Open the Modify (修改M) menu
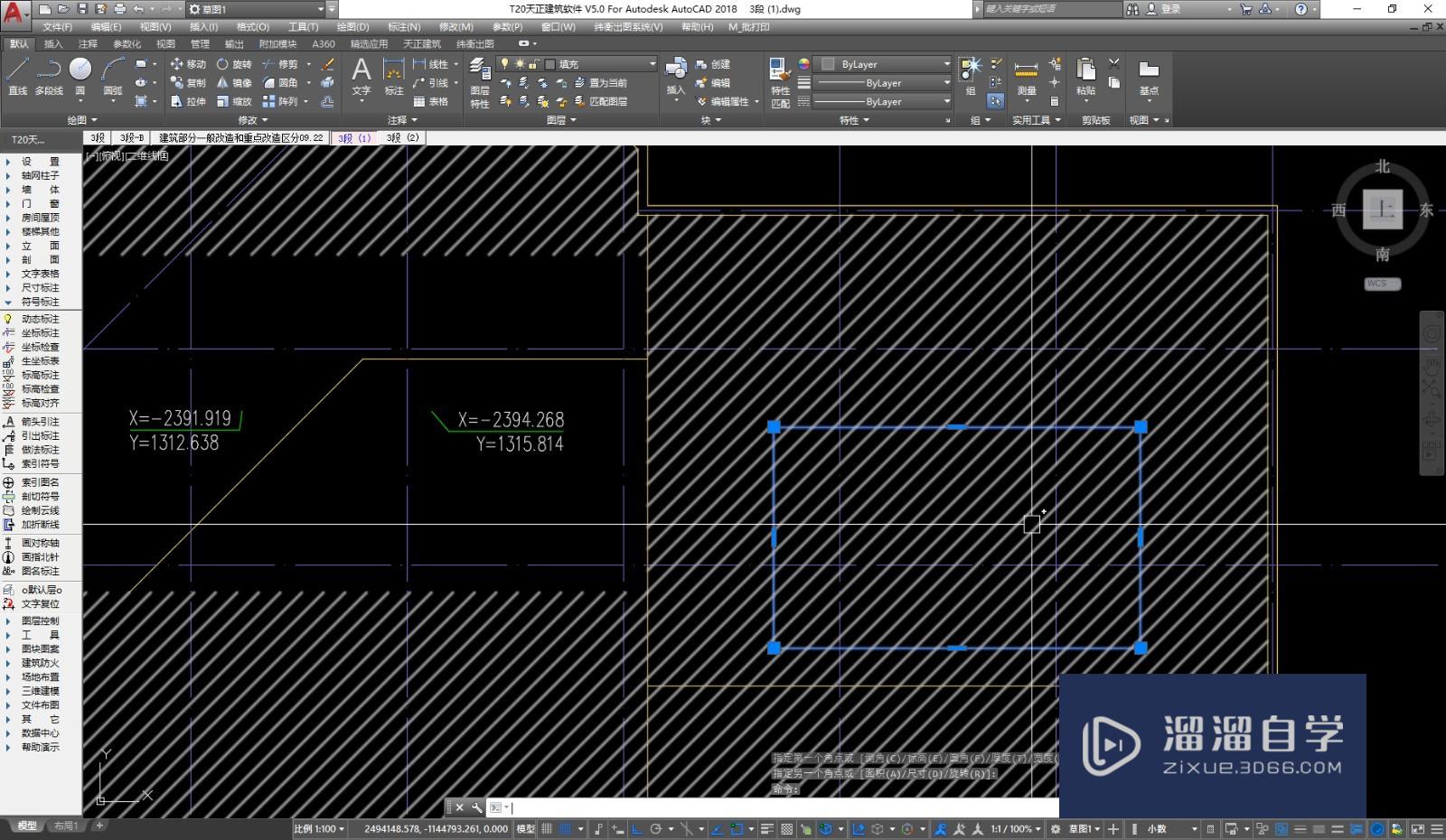This screenshot has width=1446, height=840. pyautogui.click(x=455, y=27)
